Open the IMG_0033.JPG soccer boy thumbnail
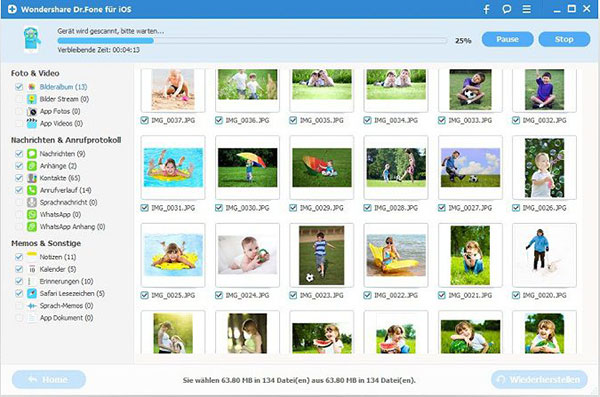The height and width of the screenshot is (397, 600). coord(470,90)
